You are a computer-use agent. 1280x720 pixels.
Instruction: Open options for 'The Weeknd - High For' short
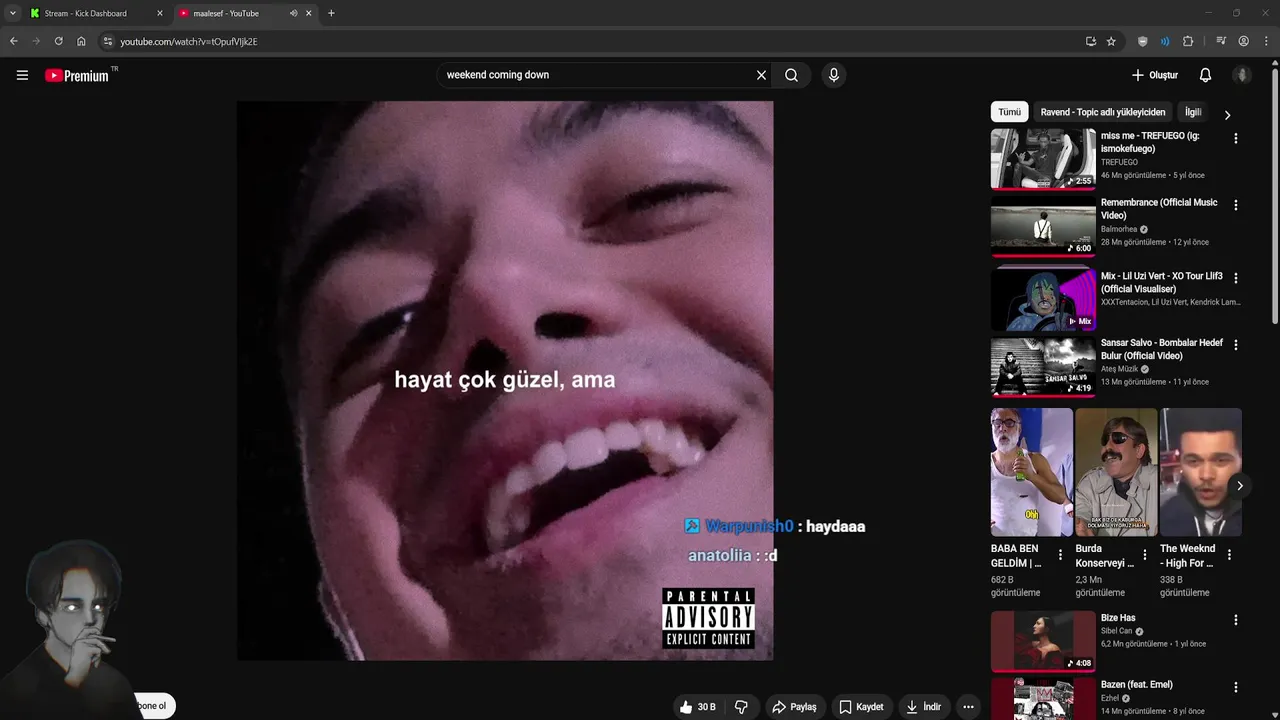click(x=1229, y=555)
